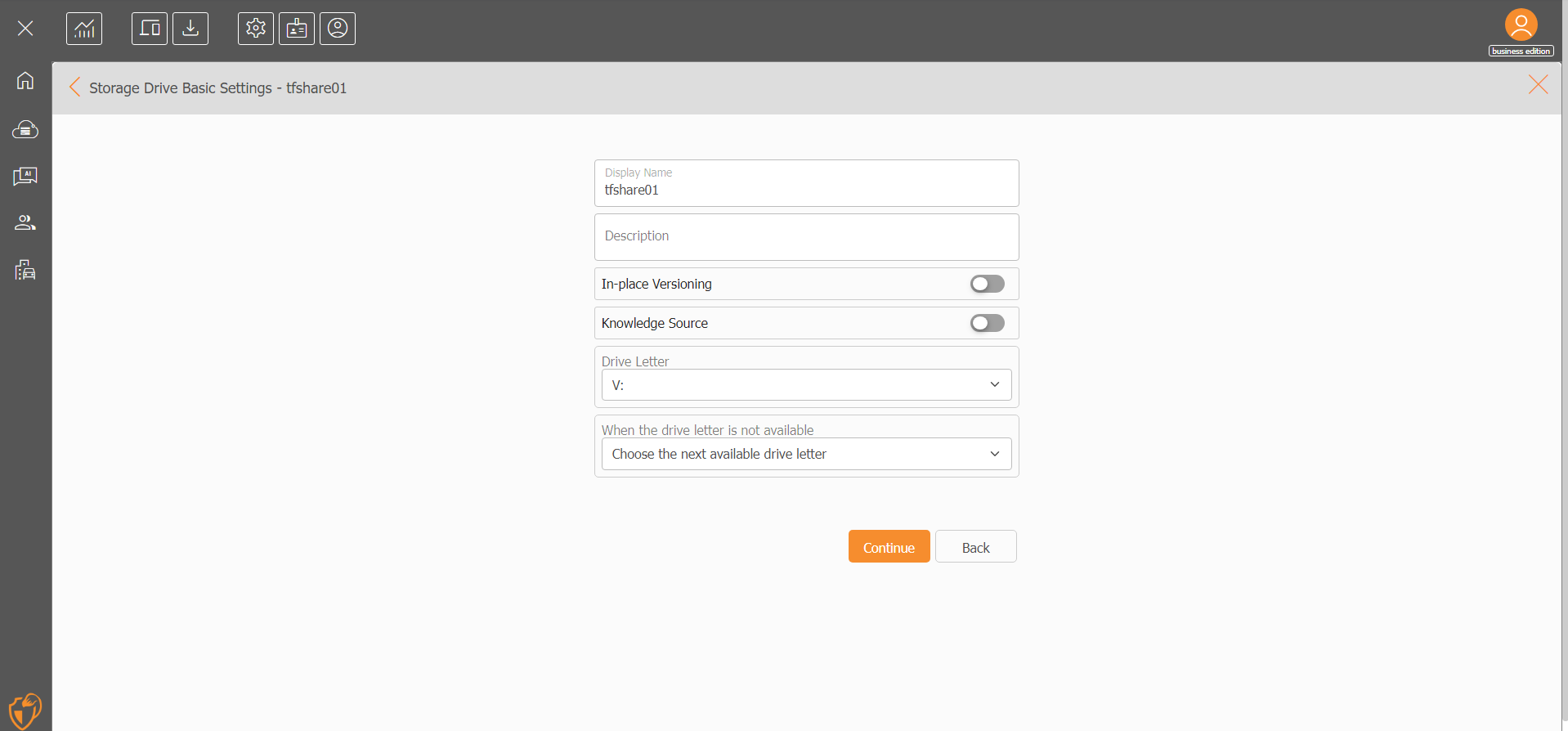Open the users sidebar icon

[x=25, y=222]
